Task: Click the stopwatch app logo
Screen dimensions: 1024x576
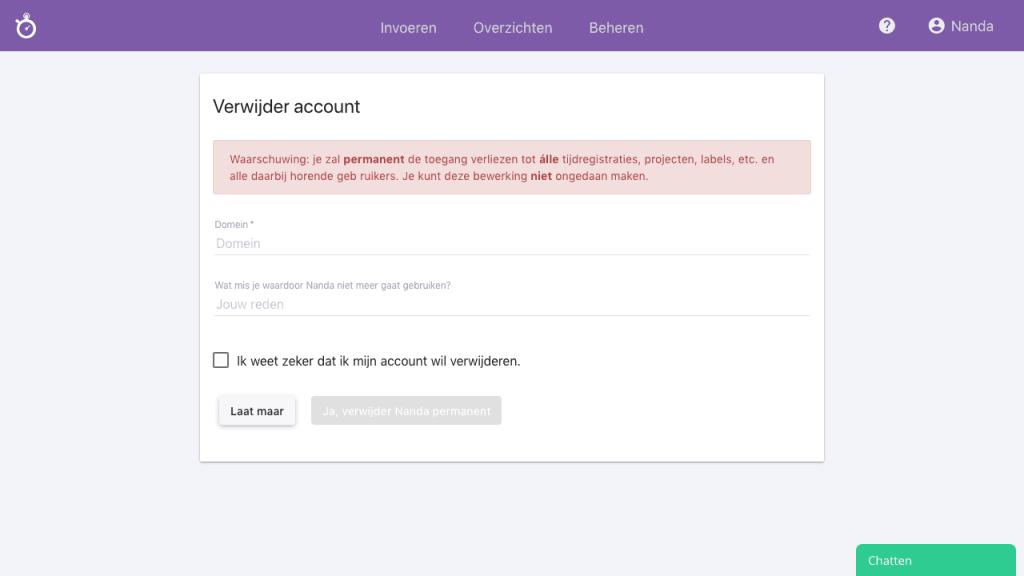Action: click(x=25, y=26)
